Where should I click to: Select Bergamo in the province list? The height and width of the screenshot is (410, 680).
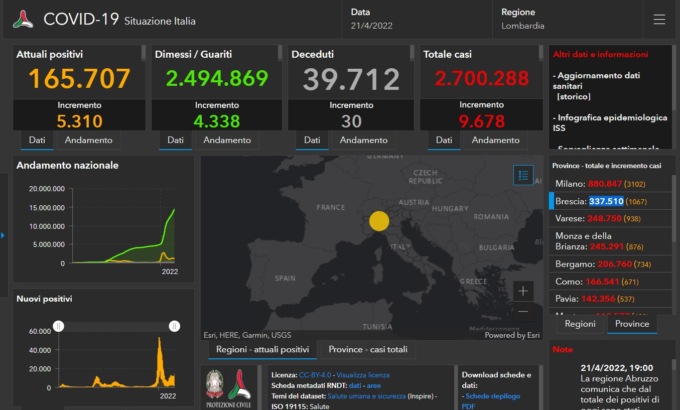click(x=610, y=264)
